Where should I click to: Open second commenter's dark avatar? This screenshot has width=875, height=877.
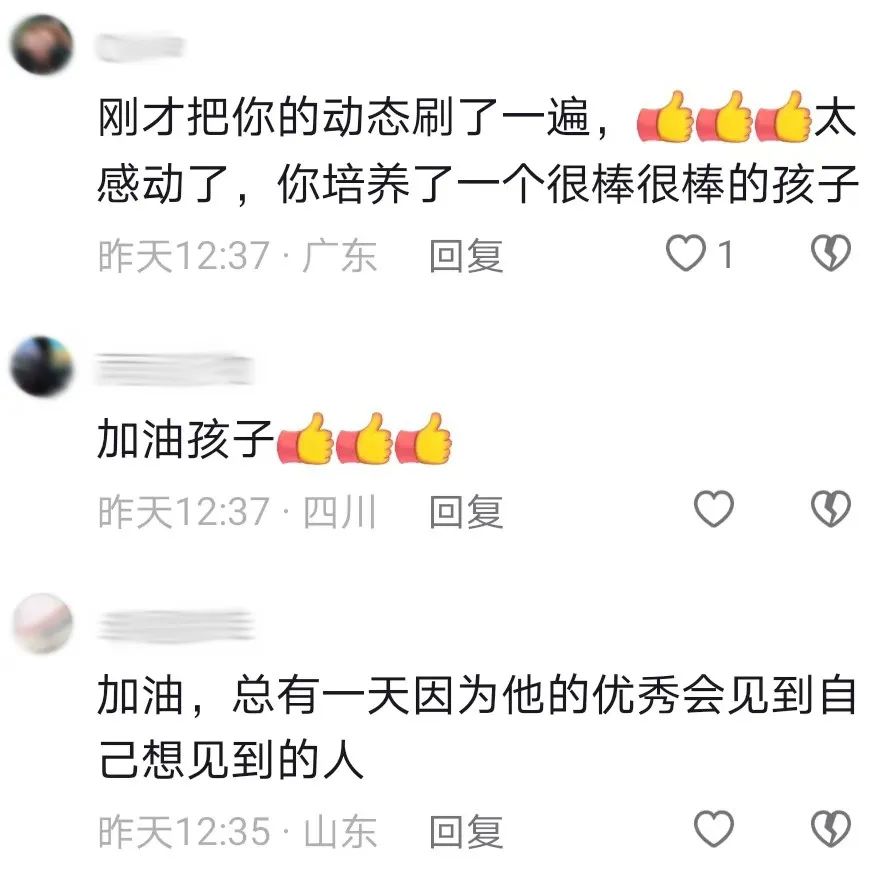pos(42,366)
